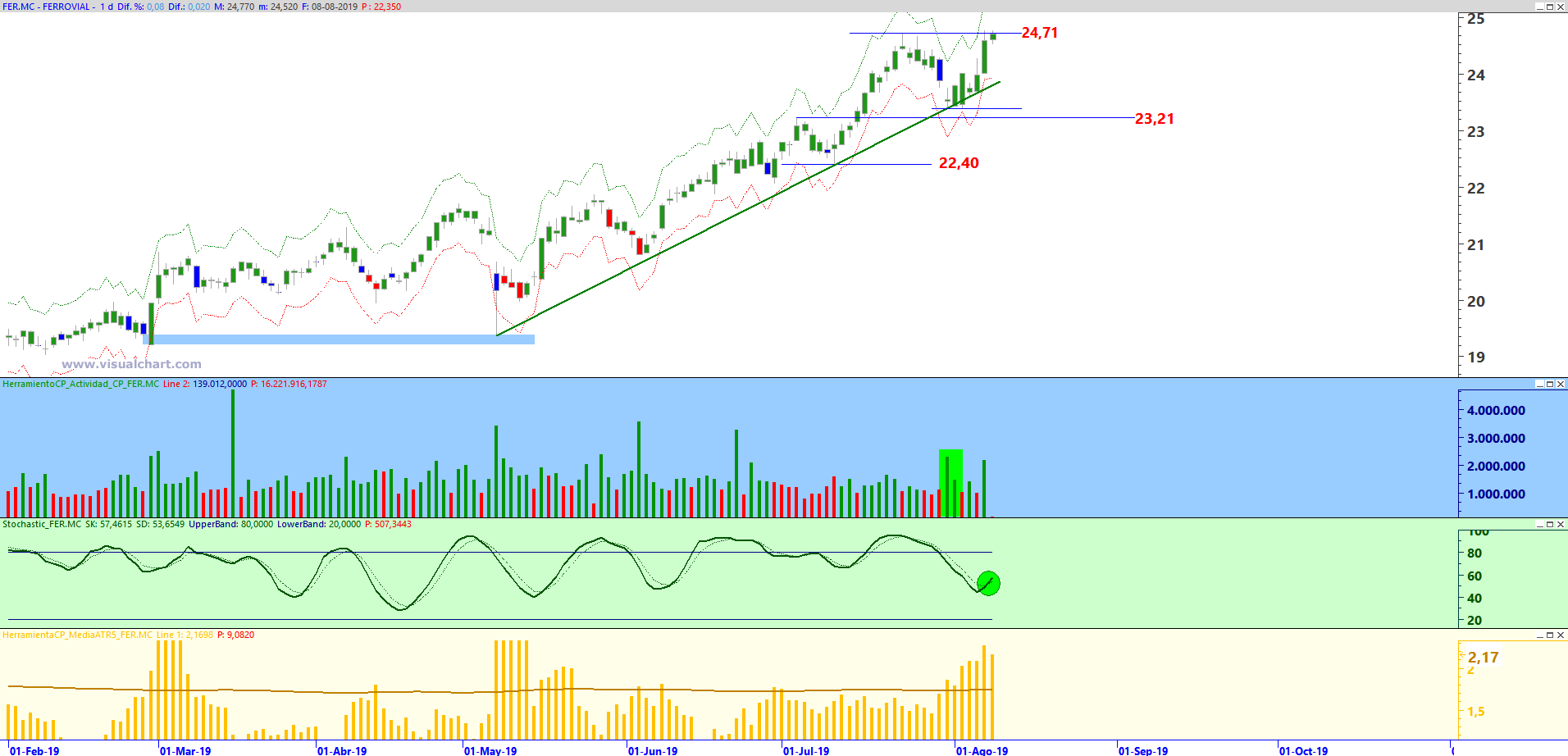
Task: Select the 24,71 resistance price label
Action: tap(1040, 33)
